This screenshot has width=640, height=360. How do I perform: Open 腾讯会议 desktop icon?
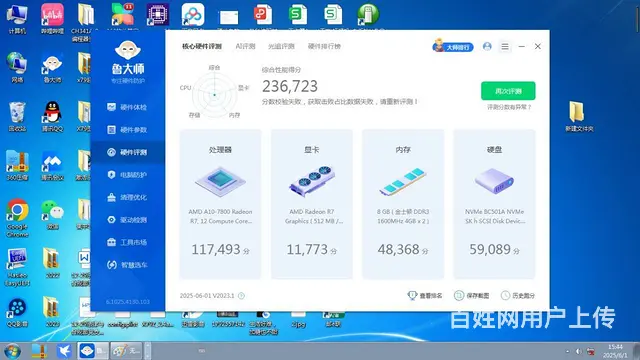click(52, 165)
